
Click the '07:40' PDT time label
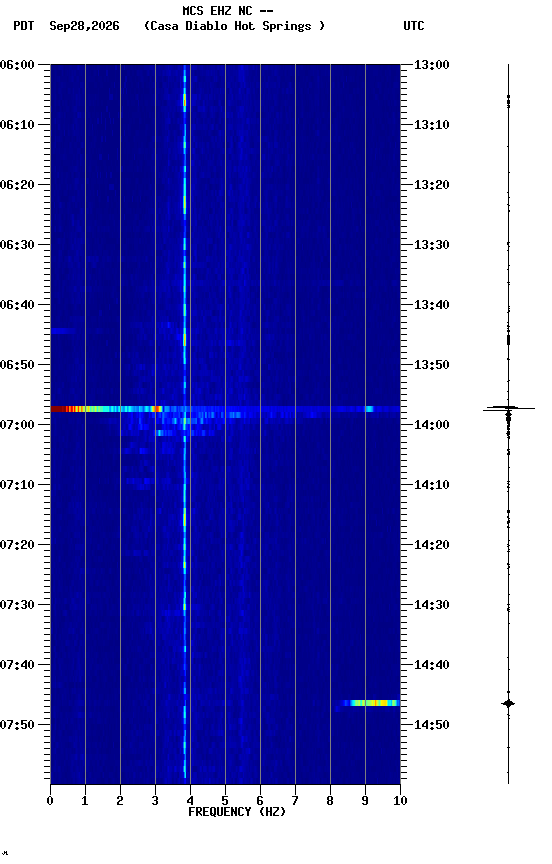(x=17, y=665)
